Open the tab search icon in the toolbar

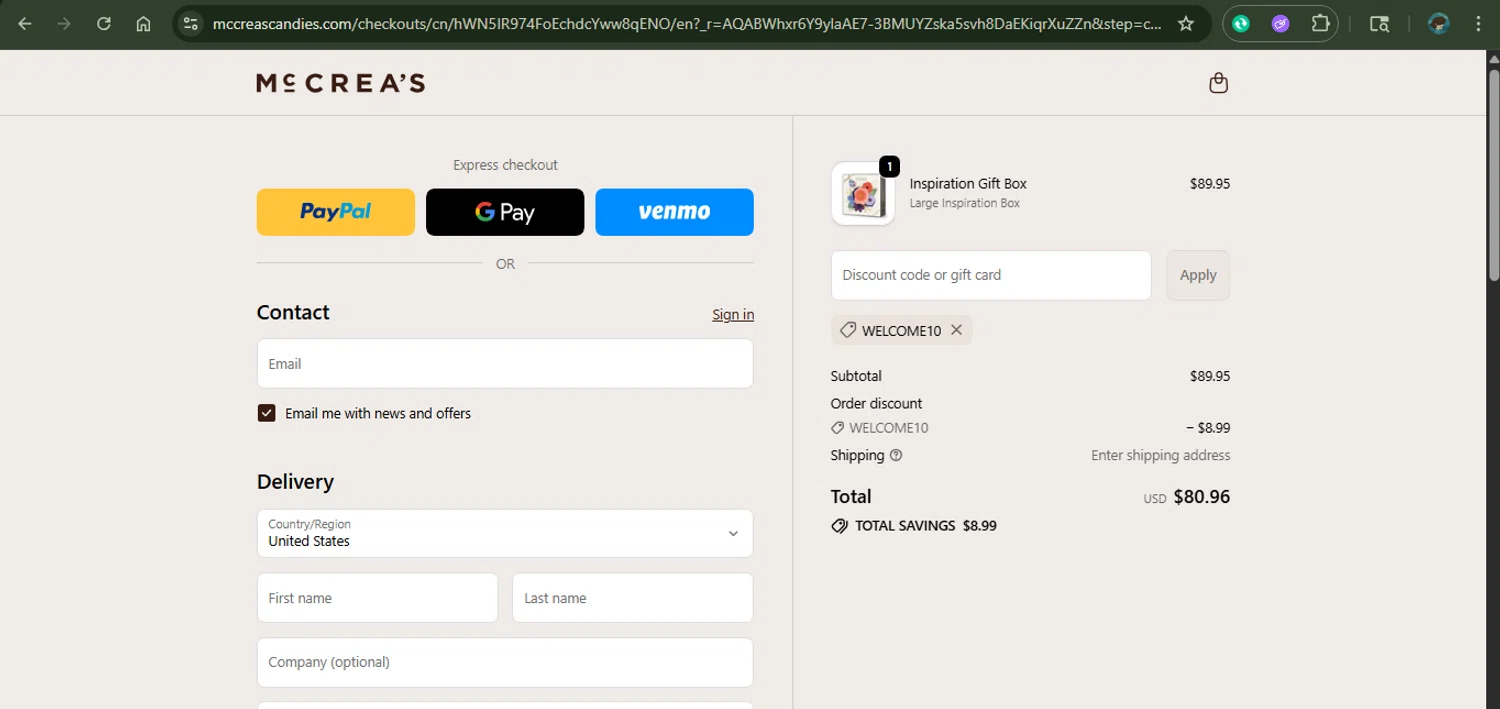1379,24
